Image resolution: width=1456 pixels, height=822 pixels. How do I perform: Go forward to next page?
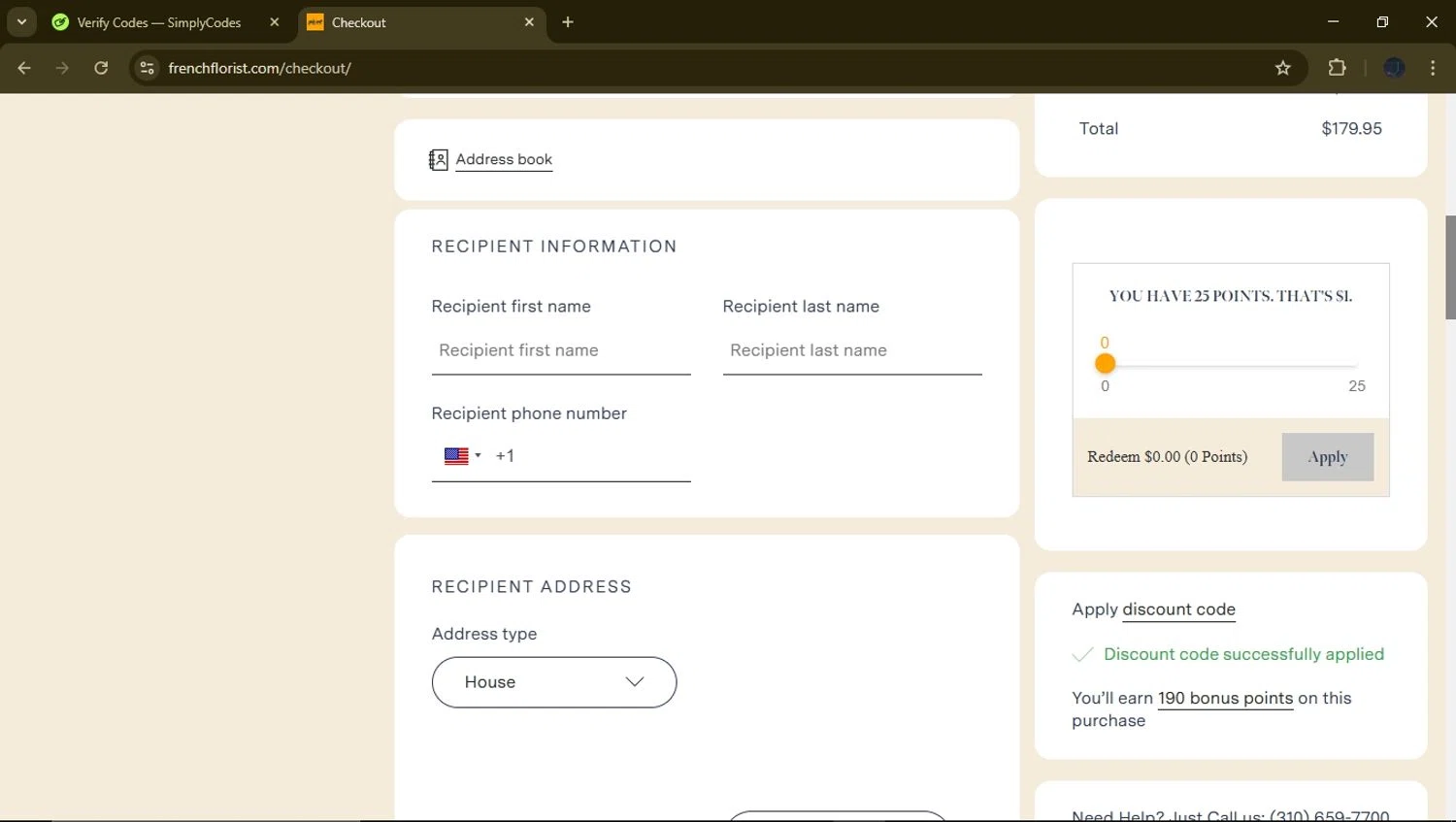[63, 68]
